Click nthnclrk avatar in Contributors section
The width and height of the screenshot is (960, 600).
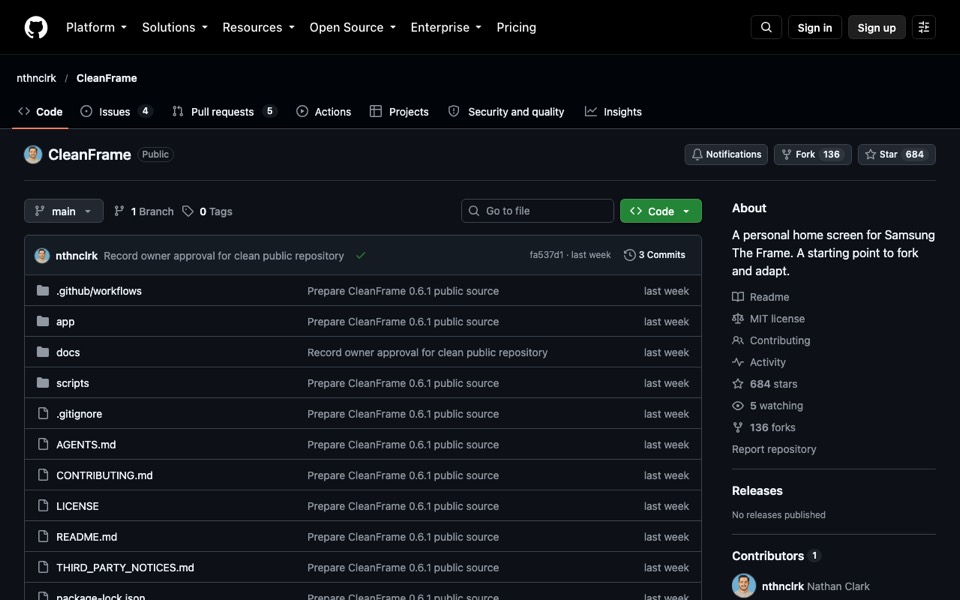coord(744,586)
